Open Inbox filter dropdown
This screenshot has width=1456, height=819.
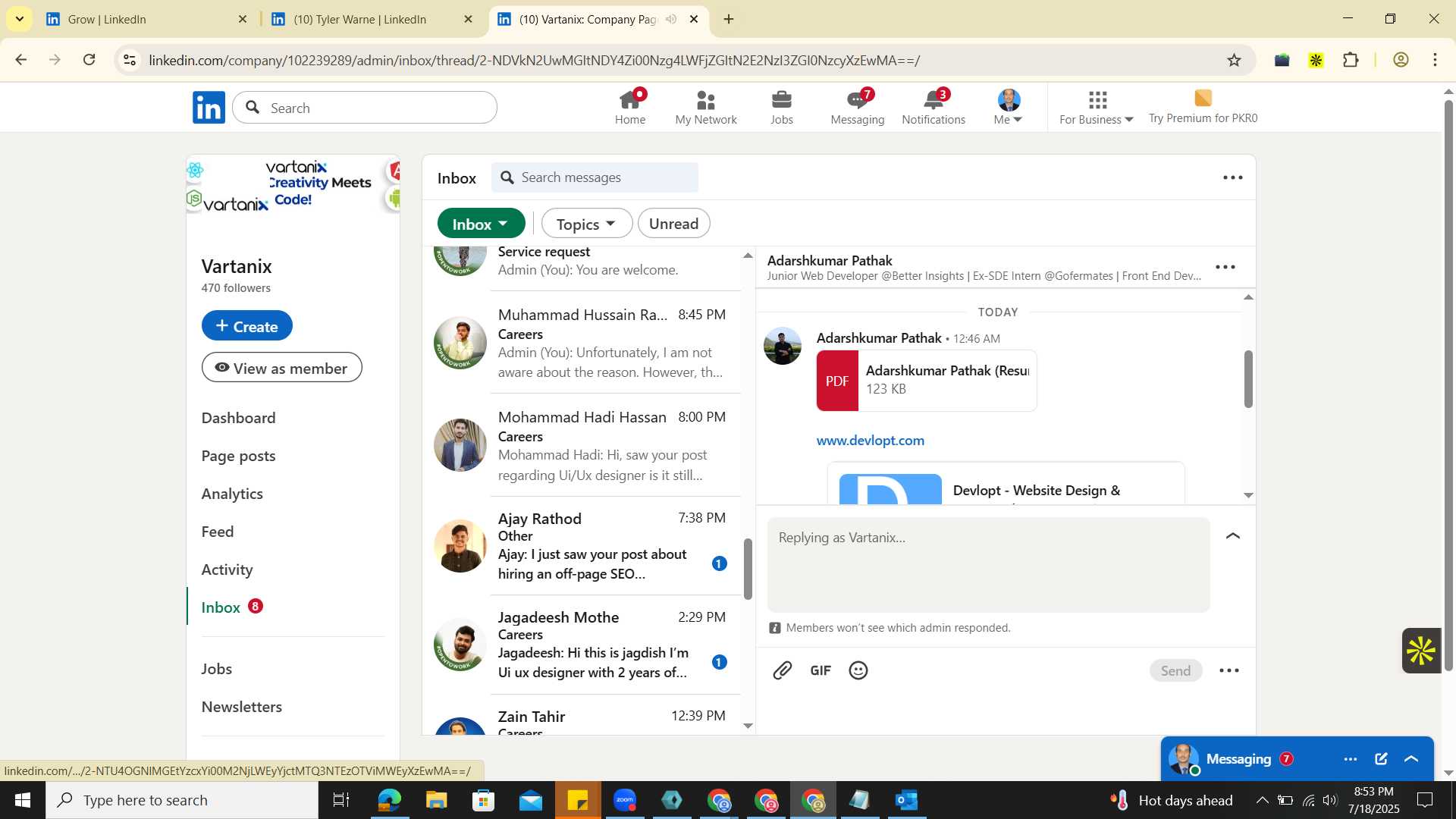(481, 224)
